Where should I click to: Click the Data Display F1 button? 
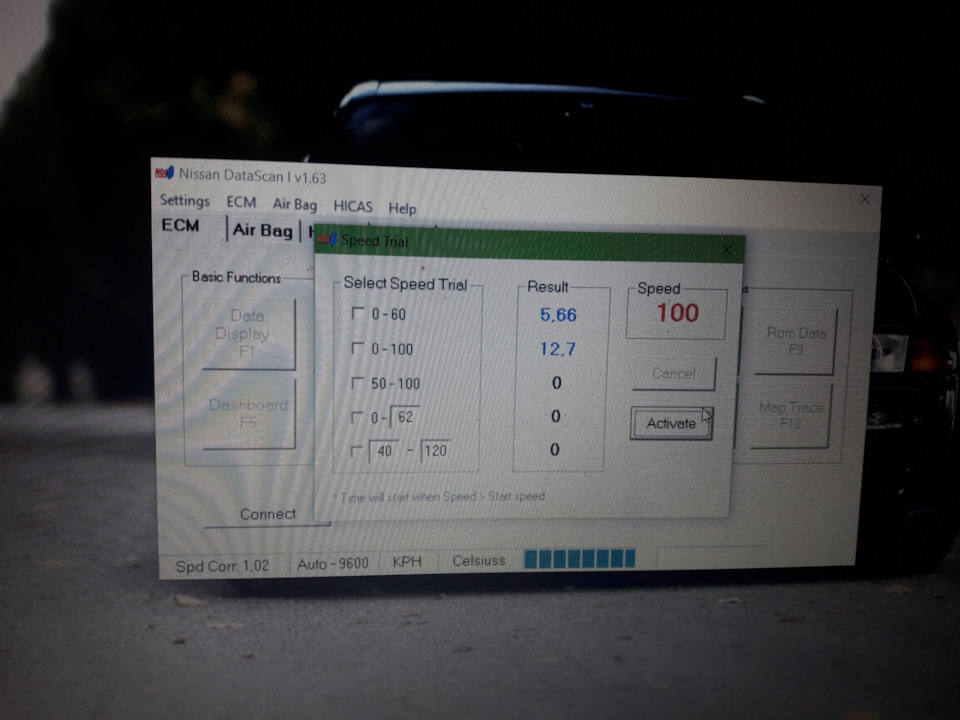click(x=247, y=334)
